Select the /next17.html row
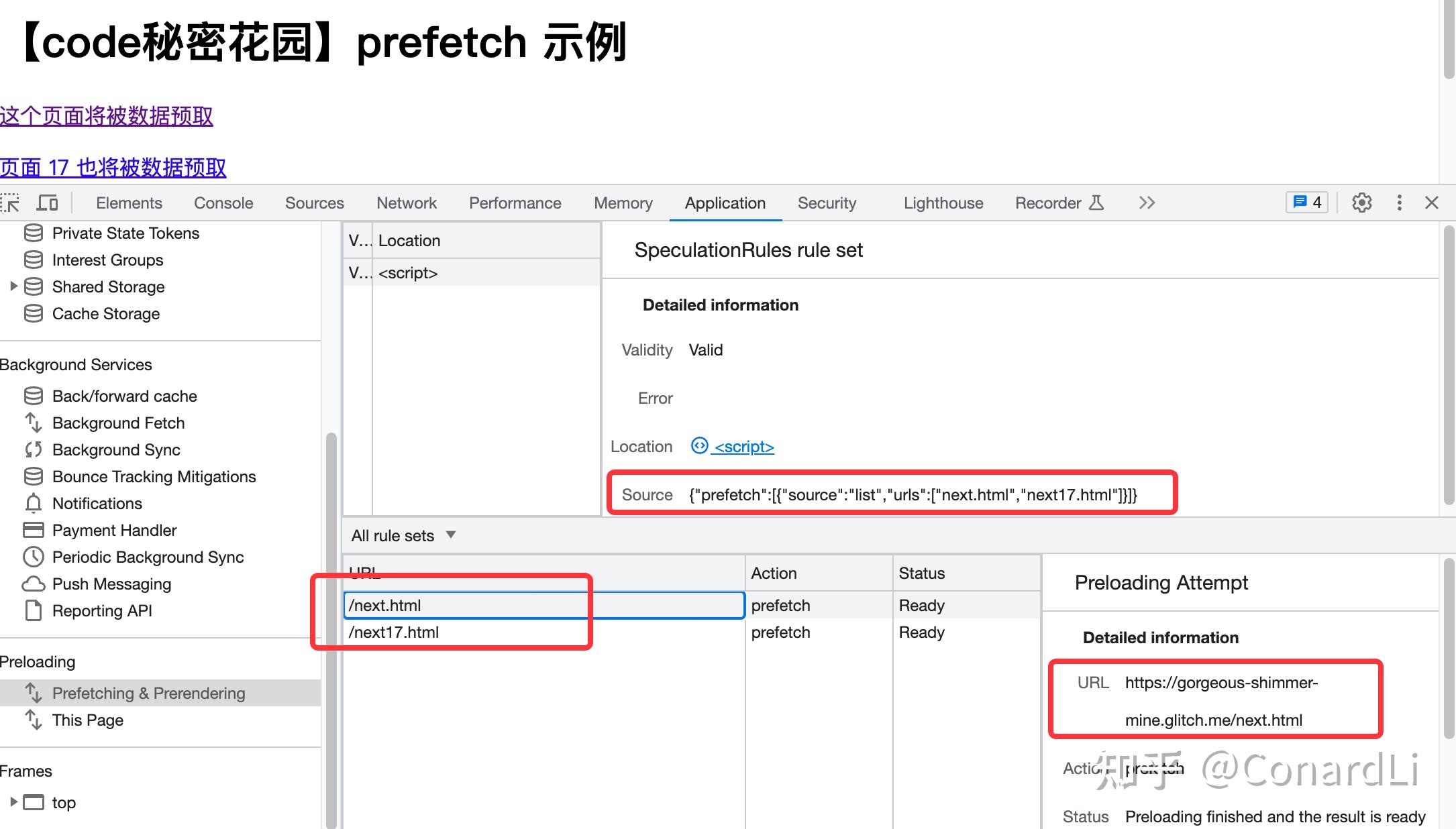This screenshot has width=1456, height=829. (x=394, y=632)
